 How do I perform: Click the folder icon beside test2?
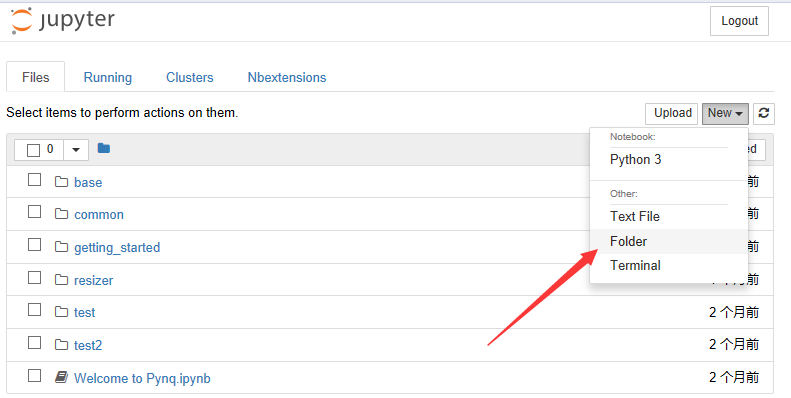point(61,345)
